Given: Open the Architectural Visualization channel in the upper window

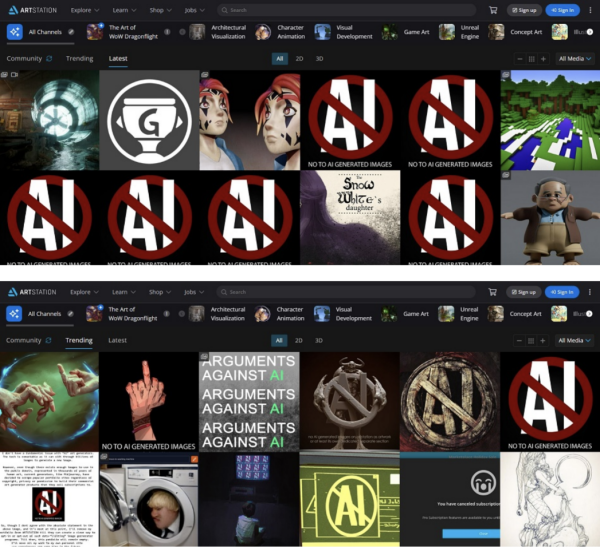Looking at the screenshot, I should (x=218, y=32).
